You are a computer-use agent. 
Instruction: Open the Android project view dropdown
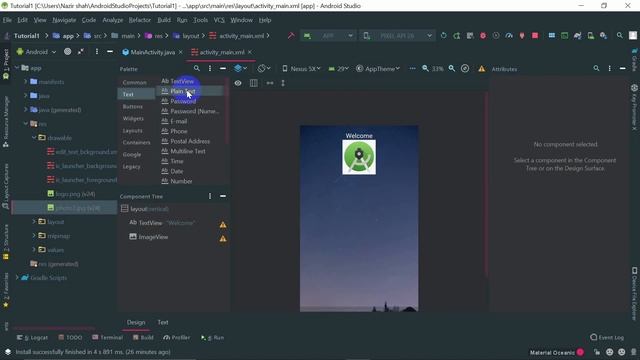[36, 52]
